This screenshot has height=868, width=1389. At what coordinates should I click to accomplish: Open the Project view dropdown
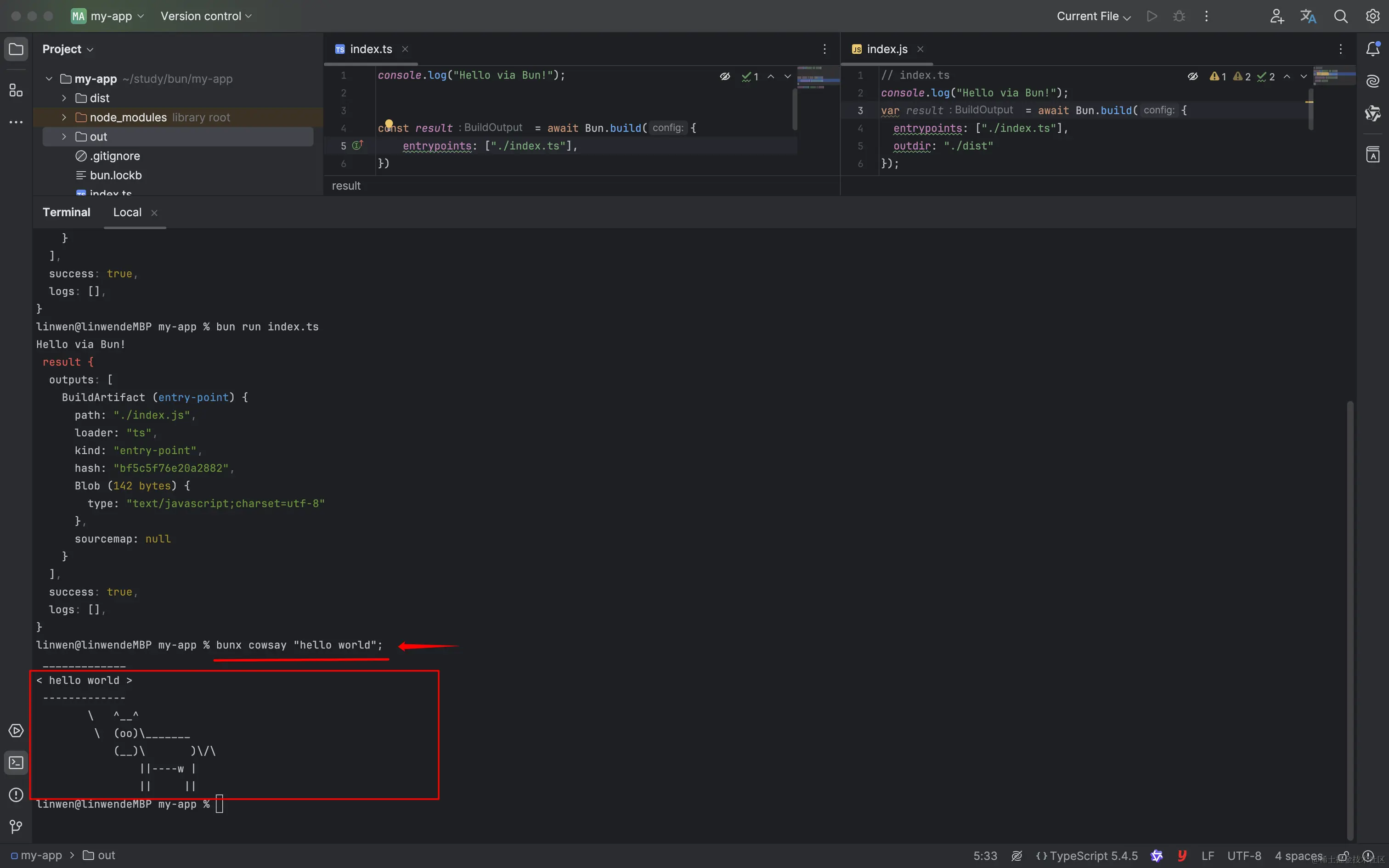coord(68,49)
